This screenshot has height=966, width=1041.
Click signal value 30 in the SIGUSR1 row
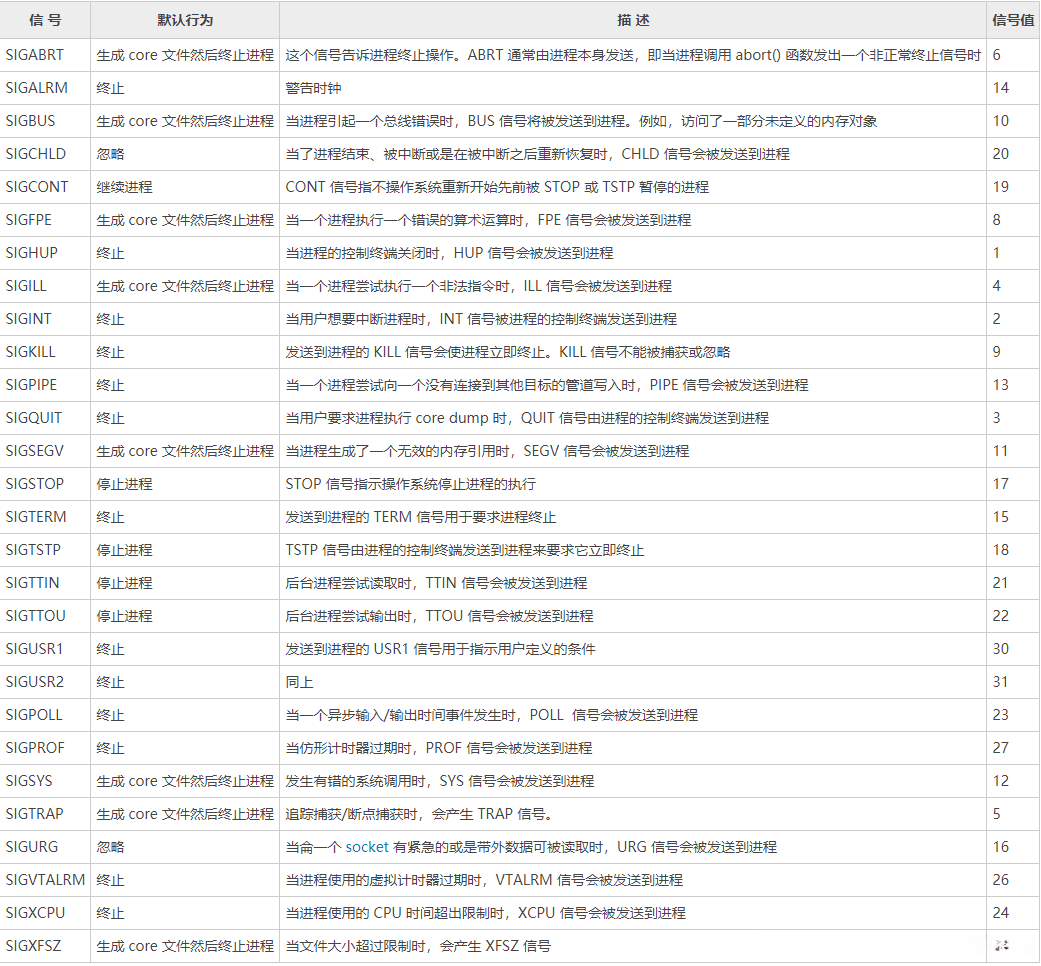pyautogui.click(x=1001, y=649)
